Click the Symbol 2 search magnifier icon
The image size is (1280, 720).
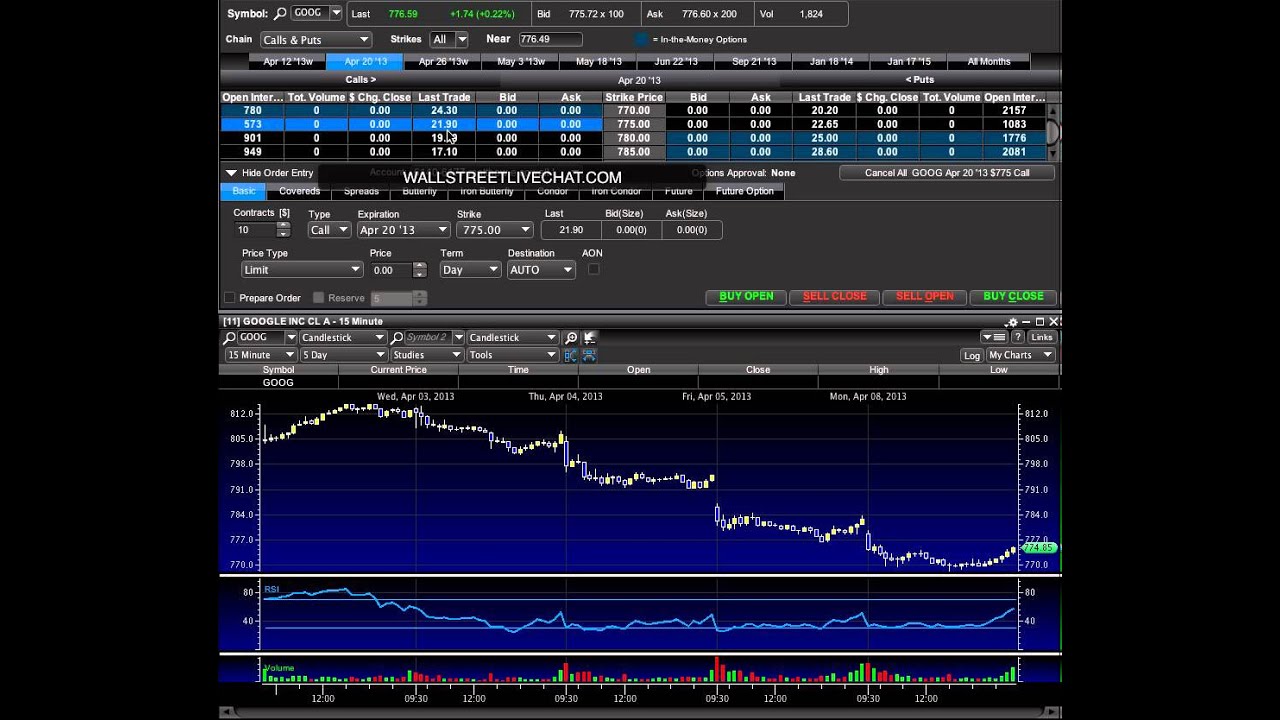click(x=397, y=338)
